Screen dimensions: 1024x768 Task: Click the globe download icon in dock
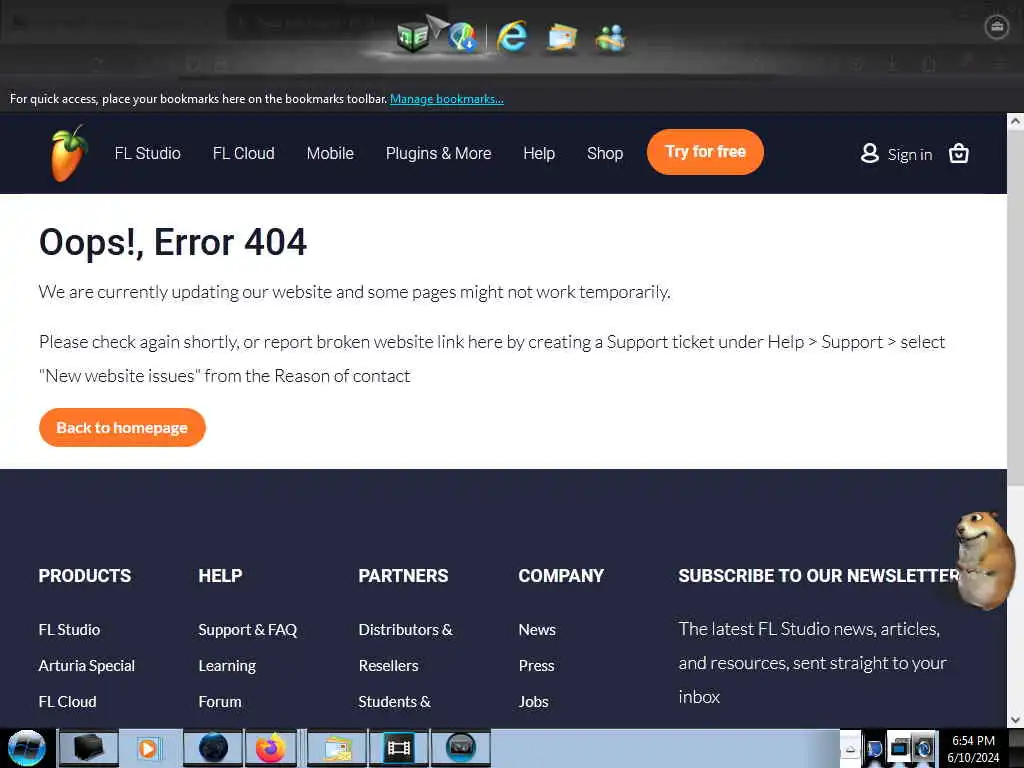coord(462,37)
